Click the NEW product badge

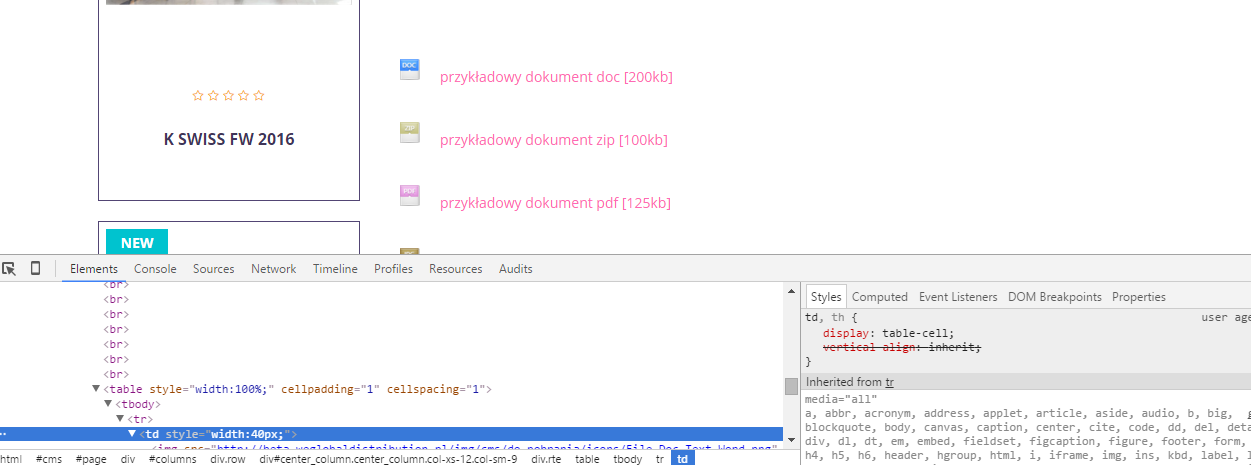tap(137, 242)
